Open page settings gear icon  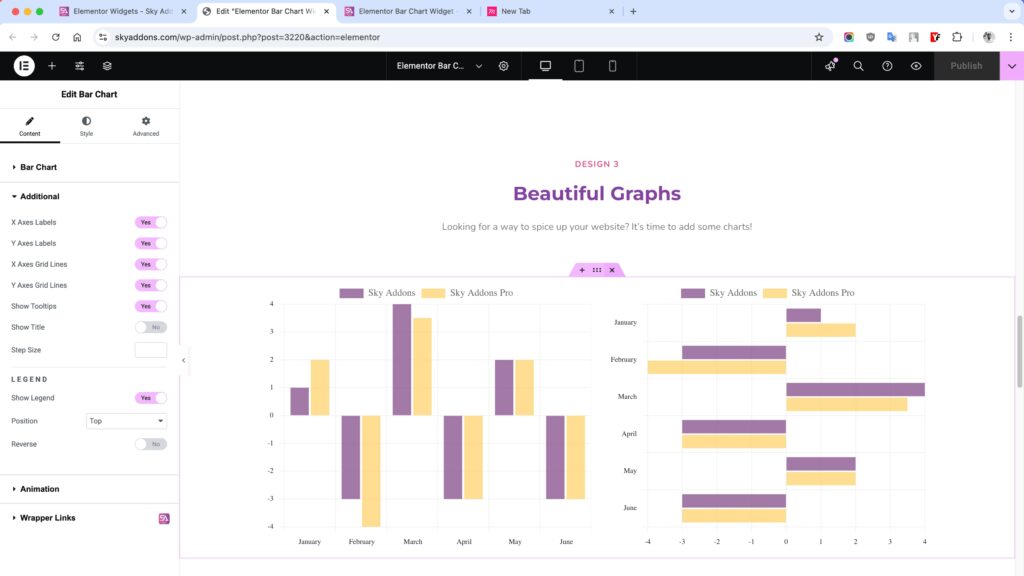(x=504, y=66)
